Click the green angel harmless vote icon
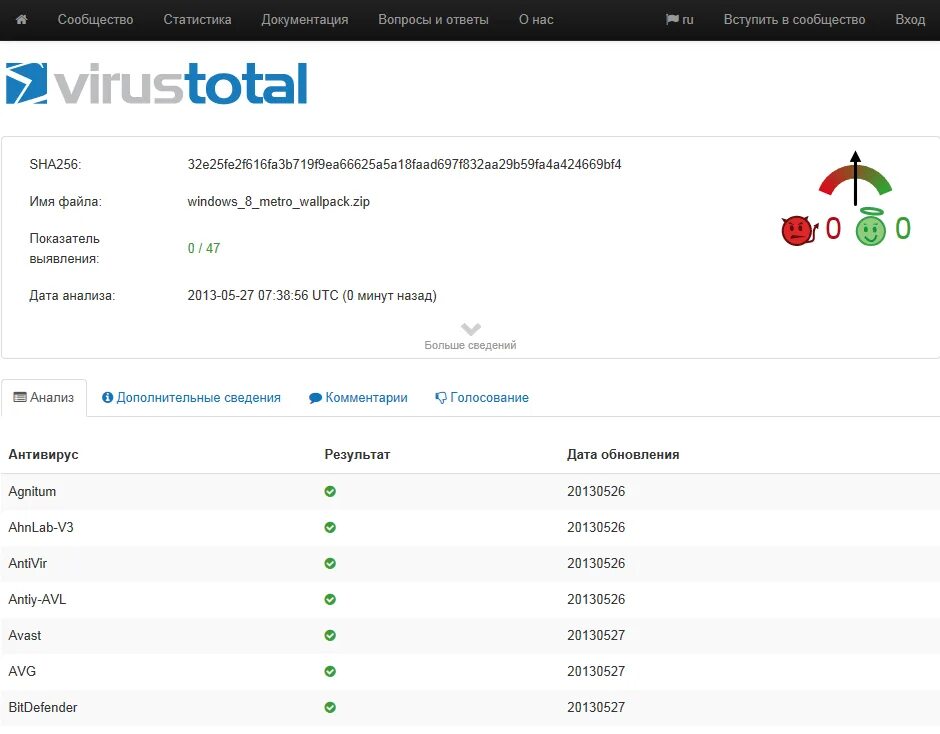This screenshot has height=734, width=940. [870, 227]
